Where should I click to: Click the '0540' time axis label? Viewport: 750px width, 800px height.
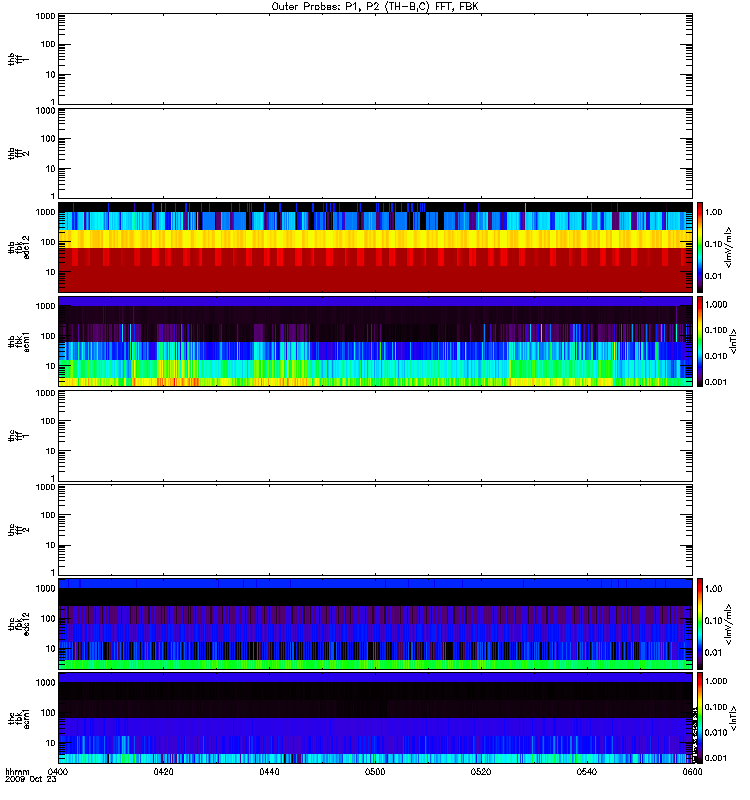pyautogui.click(x=587, y=771)
